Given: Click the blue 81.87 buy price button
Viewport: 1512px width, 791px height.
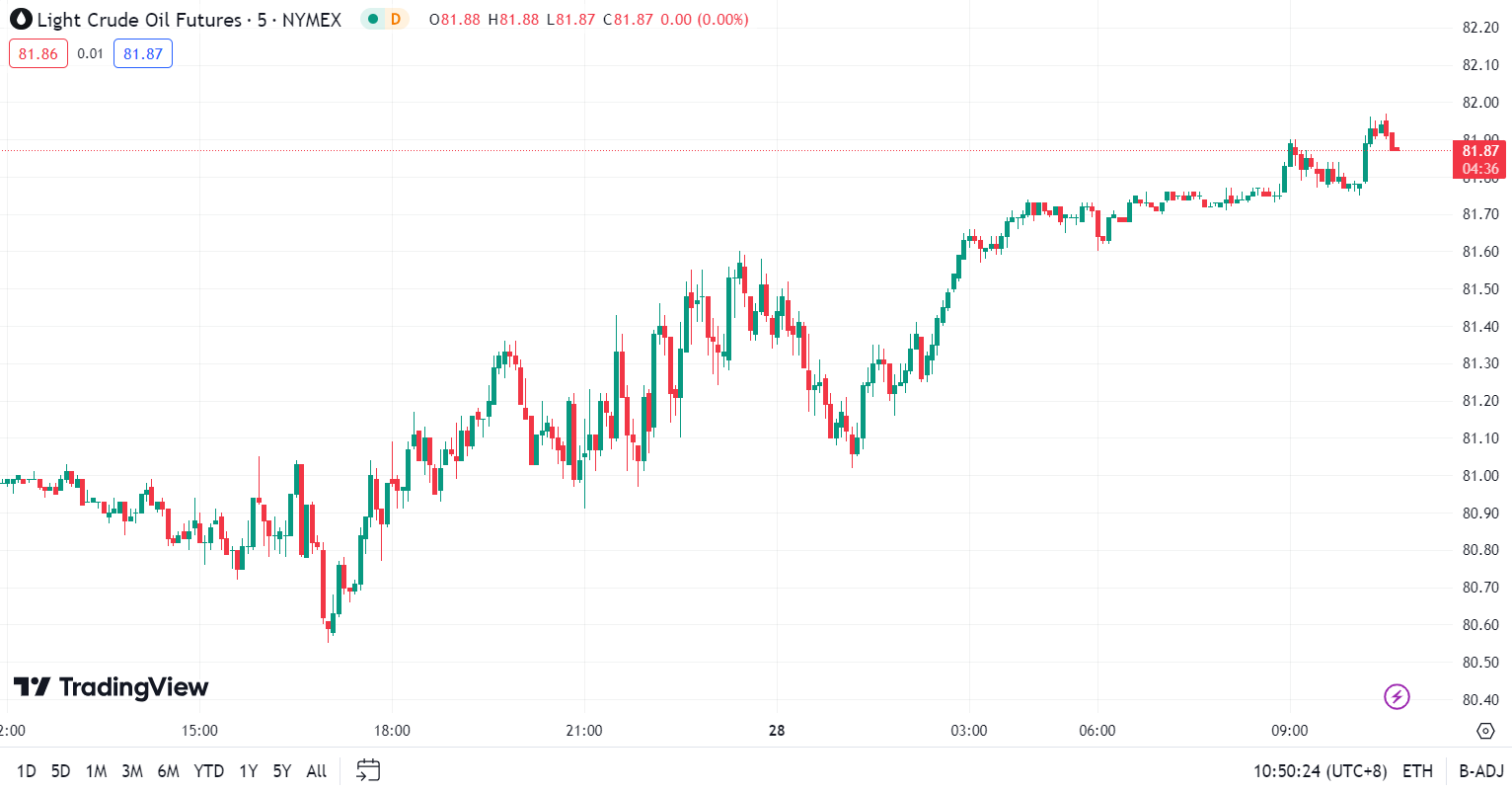Looking at the screenshot, I should pos(143,54).
